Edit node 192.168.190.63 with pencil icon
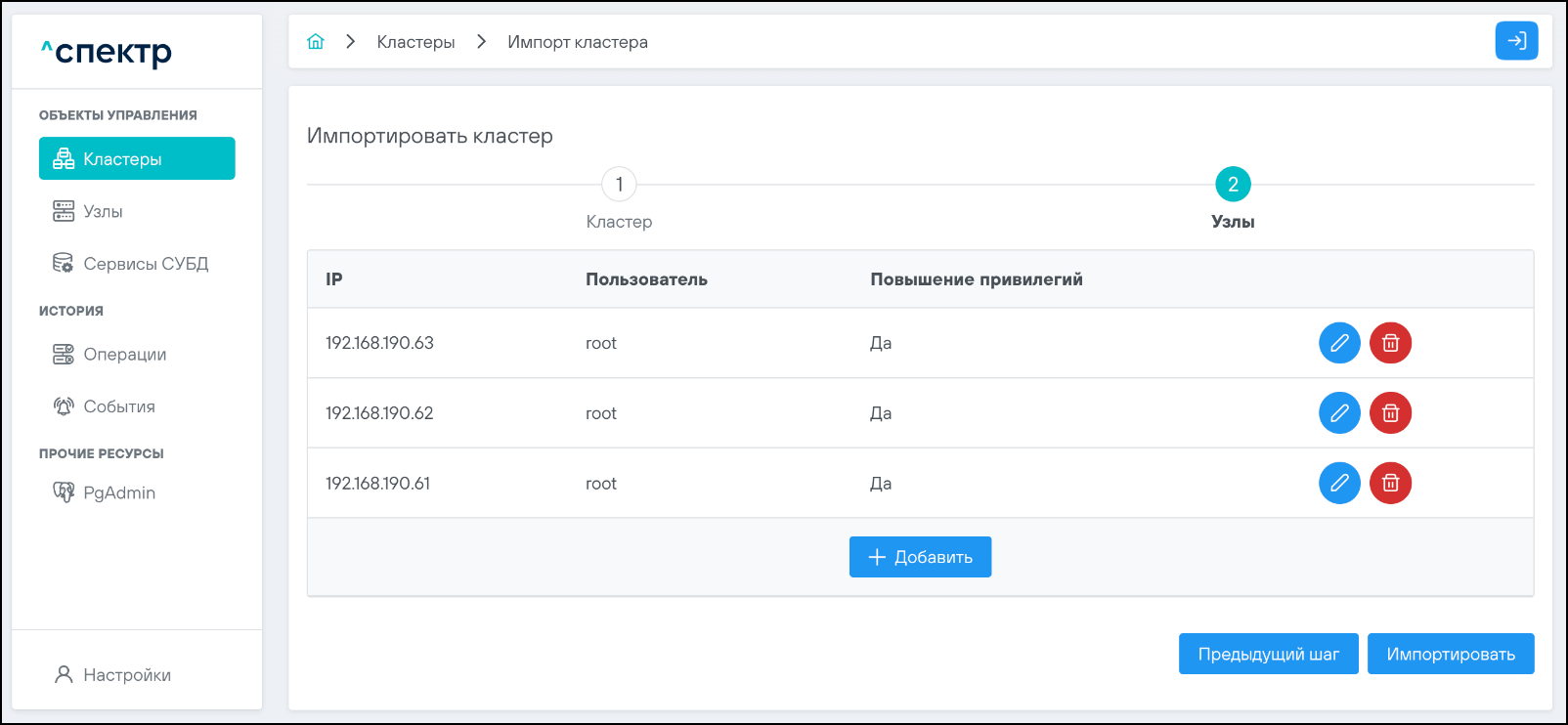Screen dimensions: 1568x725 coord(1339,343)
